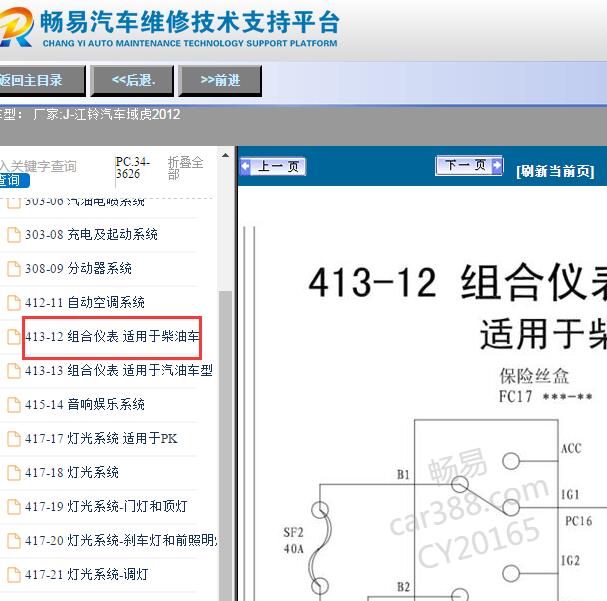Click the 畅易汽车维修技术支持平台 title

coord(190,22)
